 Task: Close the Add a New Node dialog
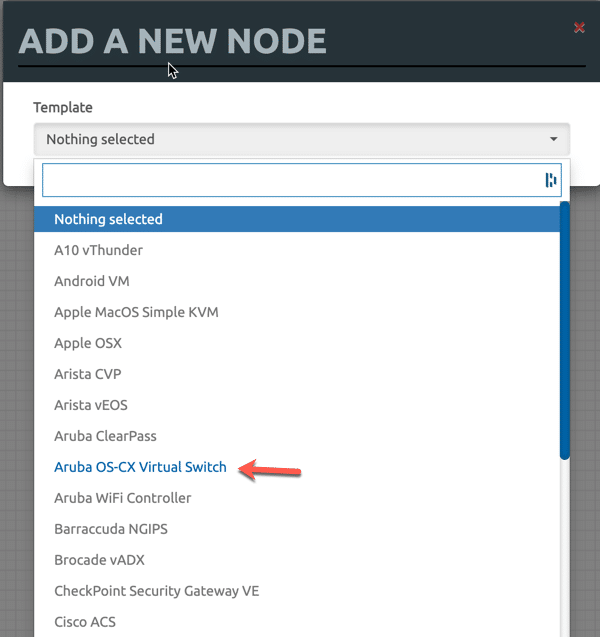tap(579, 28)
